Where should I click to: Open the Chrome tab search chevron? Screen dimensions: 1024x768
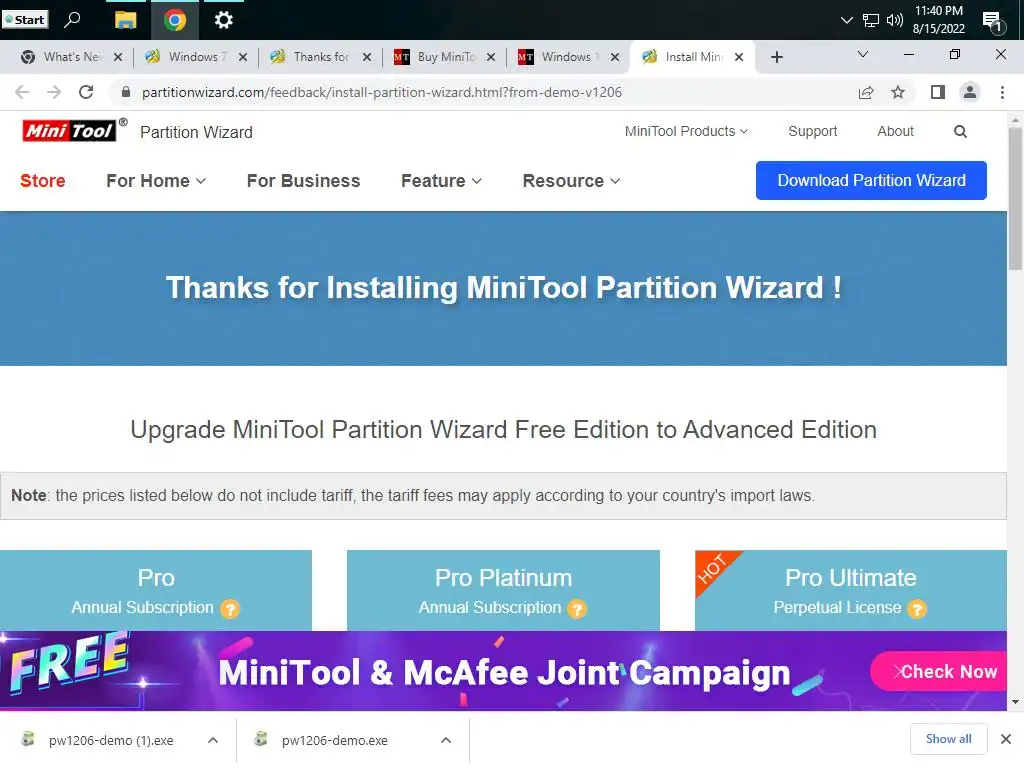click(x=863, y=54)
